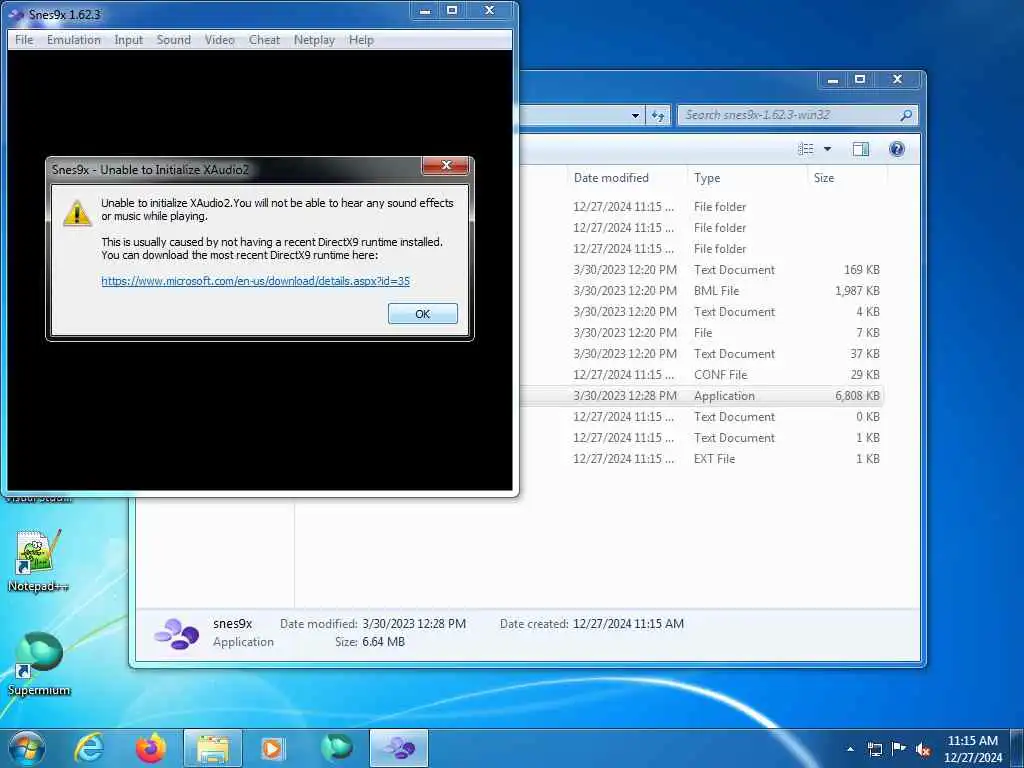Image resolution: width=1024 pixels, height=768 pixels.
Task: Open the Action Center flag icon
Action: coord(899,749)
